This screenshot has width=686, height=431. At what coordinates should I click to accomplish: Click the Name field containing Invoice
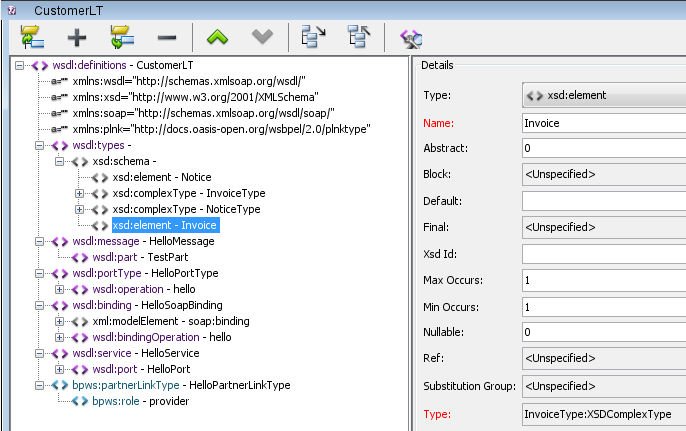604,123
